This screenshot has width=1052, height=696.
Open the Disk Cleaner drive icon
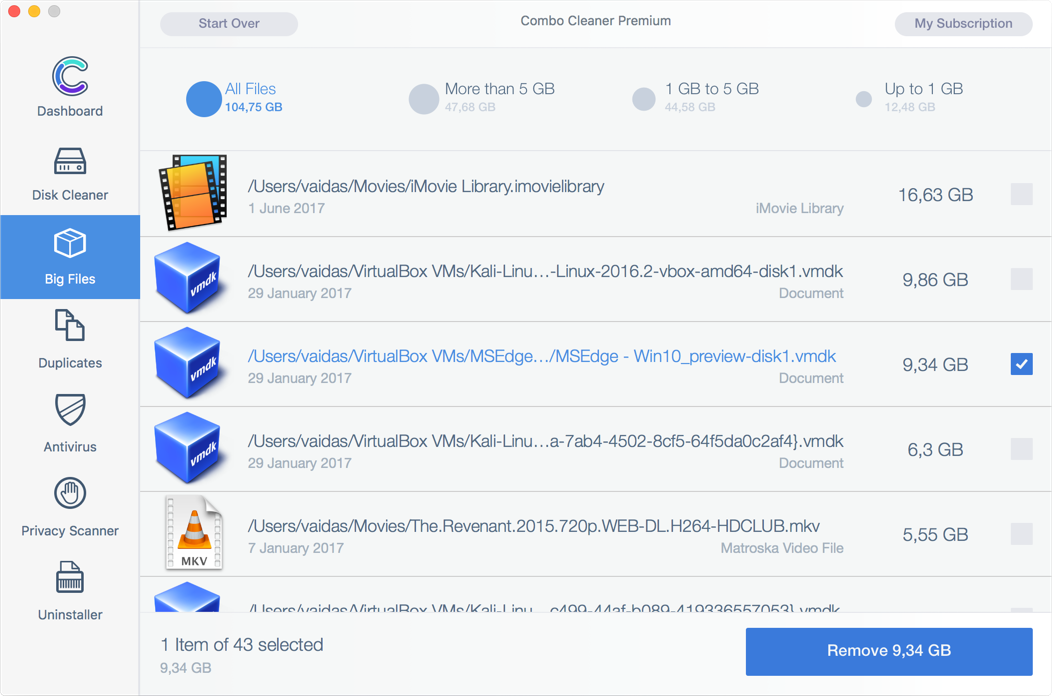point(70,161)
